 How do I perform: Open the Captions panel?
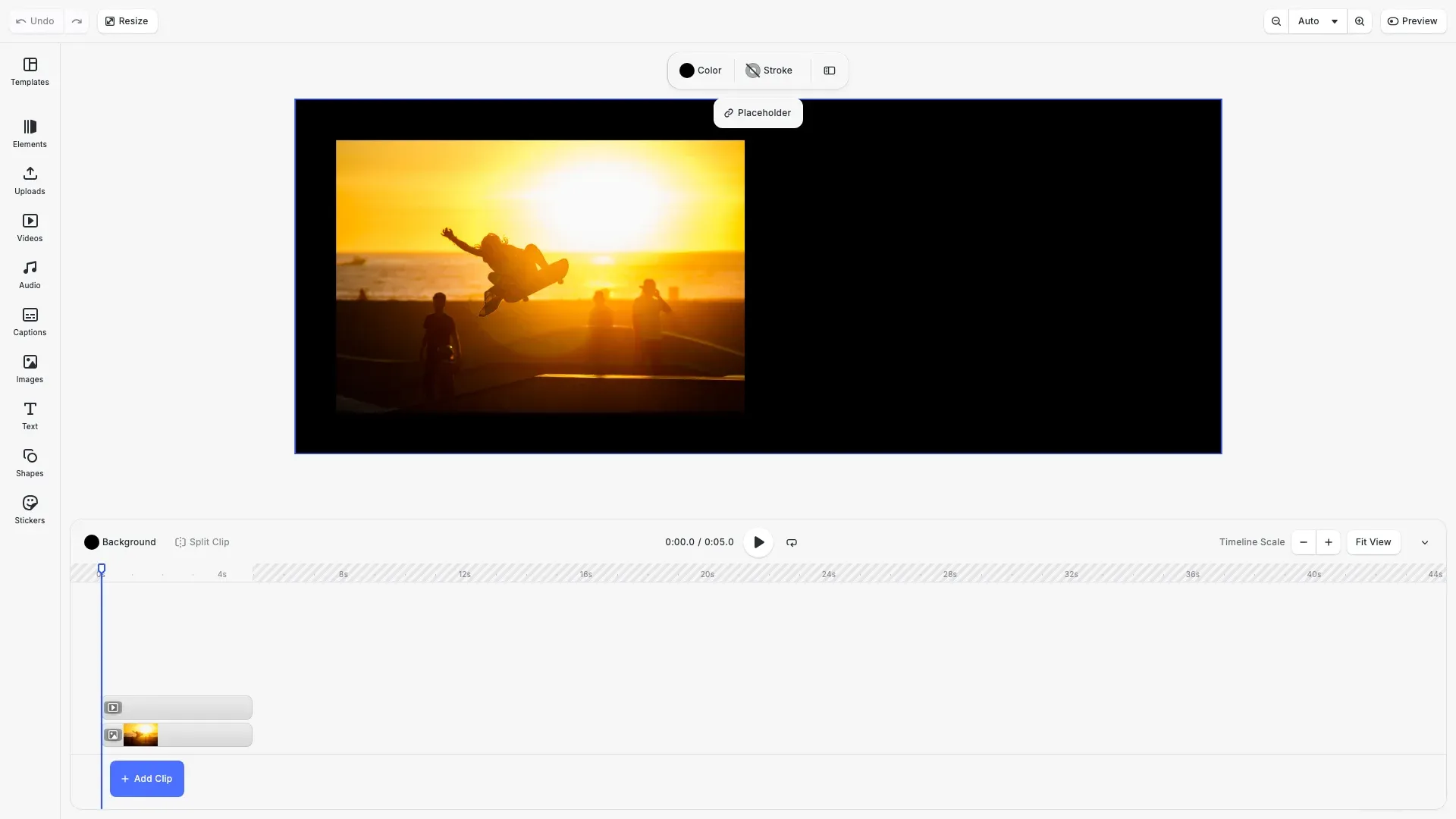30,322
